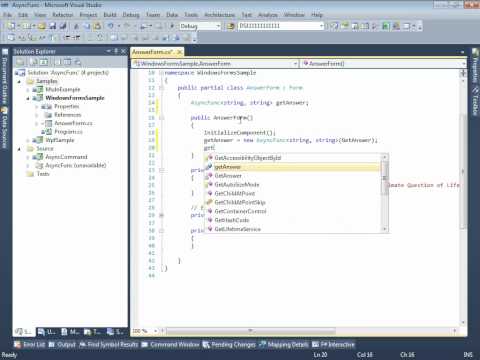Open the Refactor menu
The image size is (480, 360).
point(63,15)
